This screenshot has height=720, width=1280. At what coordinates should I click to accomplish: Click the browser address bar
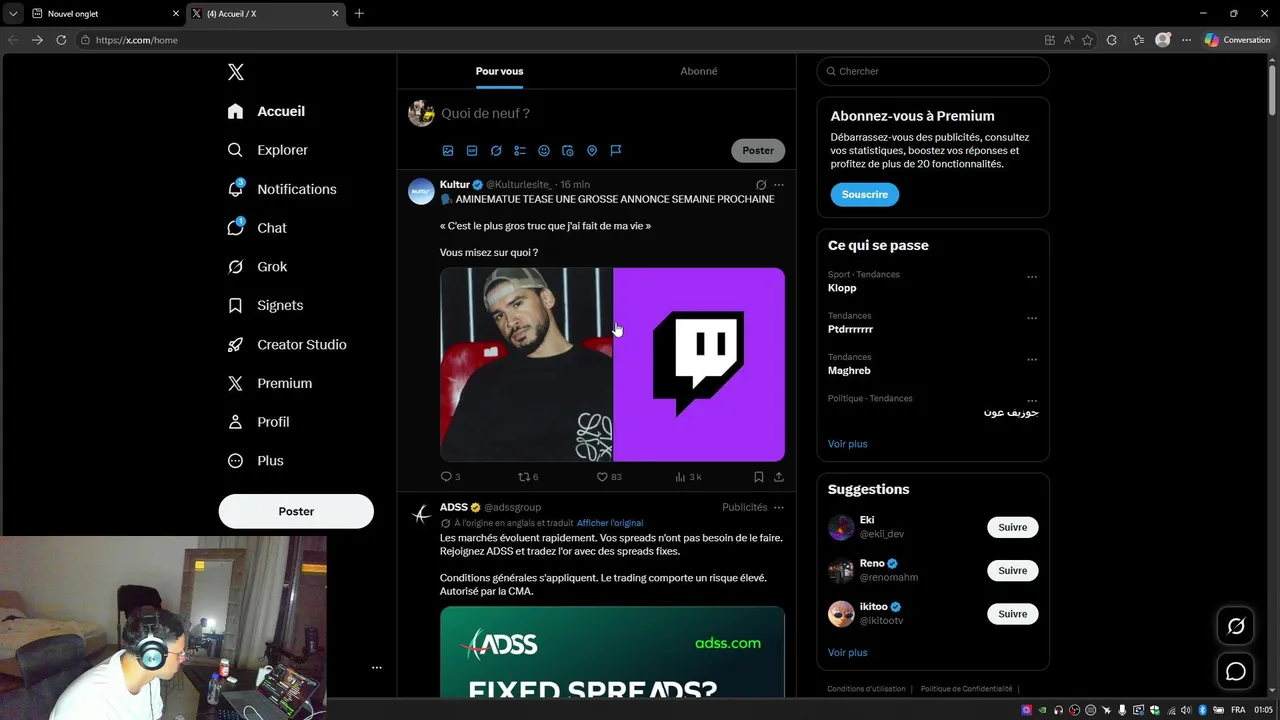tap(560, 40)
